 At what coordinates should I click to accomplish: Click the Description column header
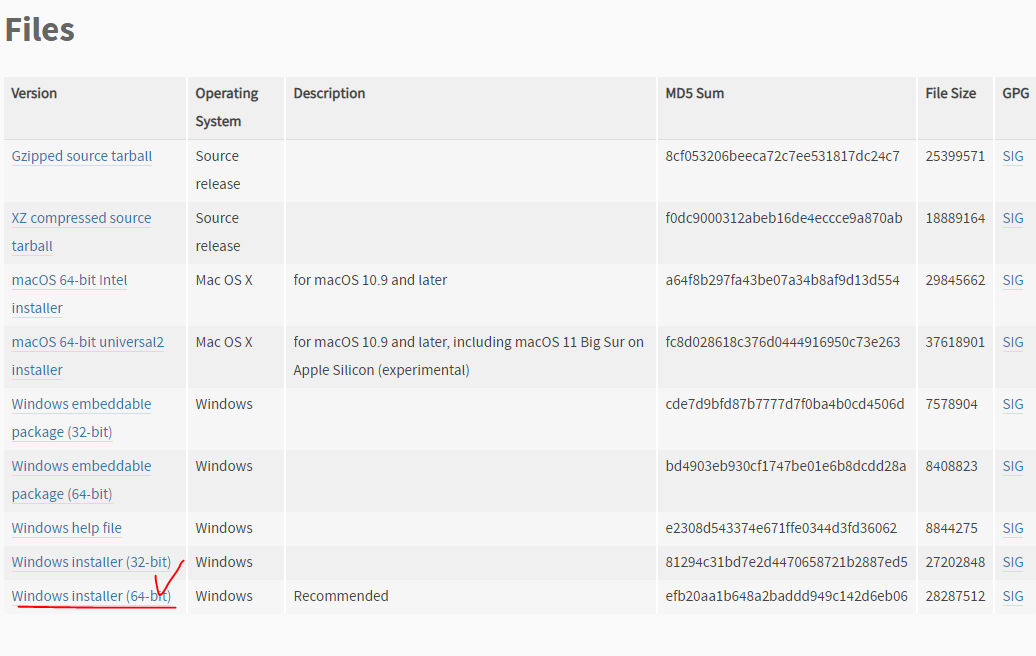point(329,94)
